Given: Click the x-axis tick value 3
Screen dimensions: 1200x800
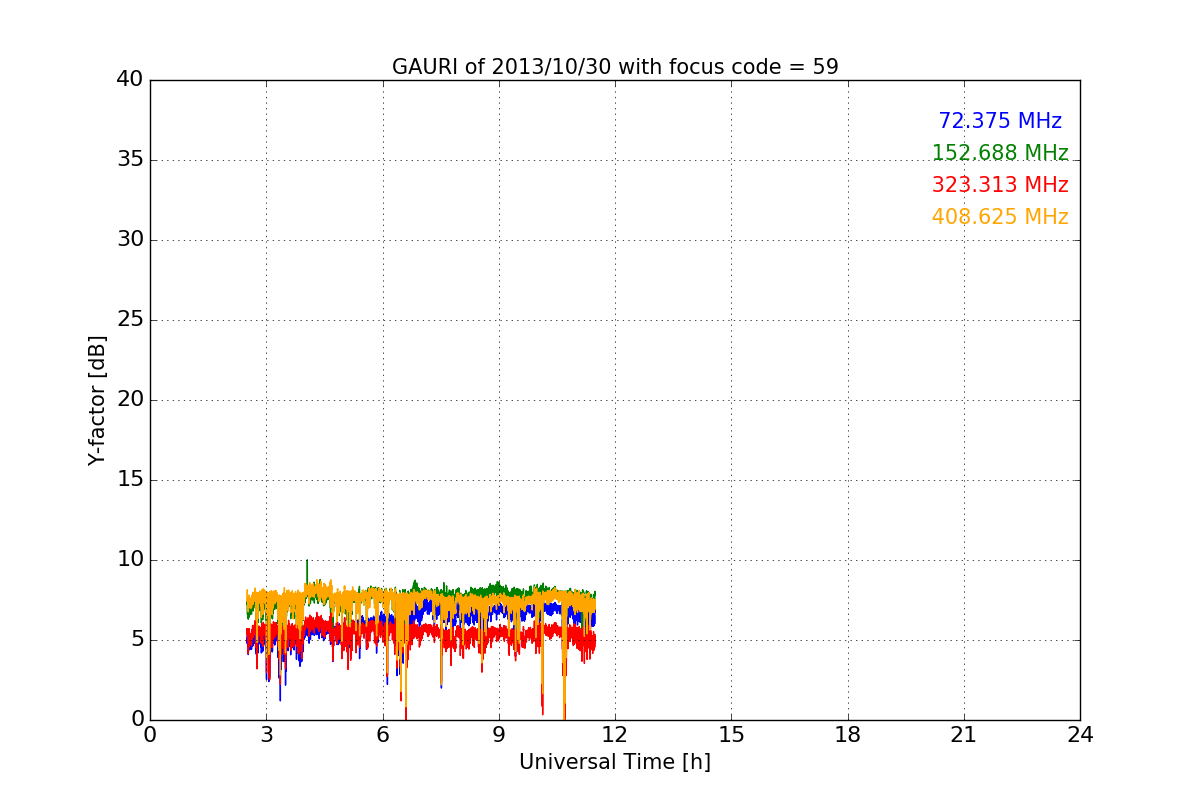Looking at the screenshot, I should coord(266,735).
